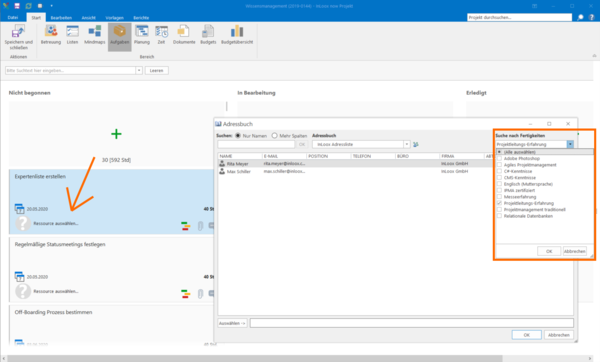Select the Aufgaben area icon
Screen dimensions: 600x362
[119, 31]
